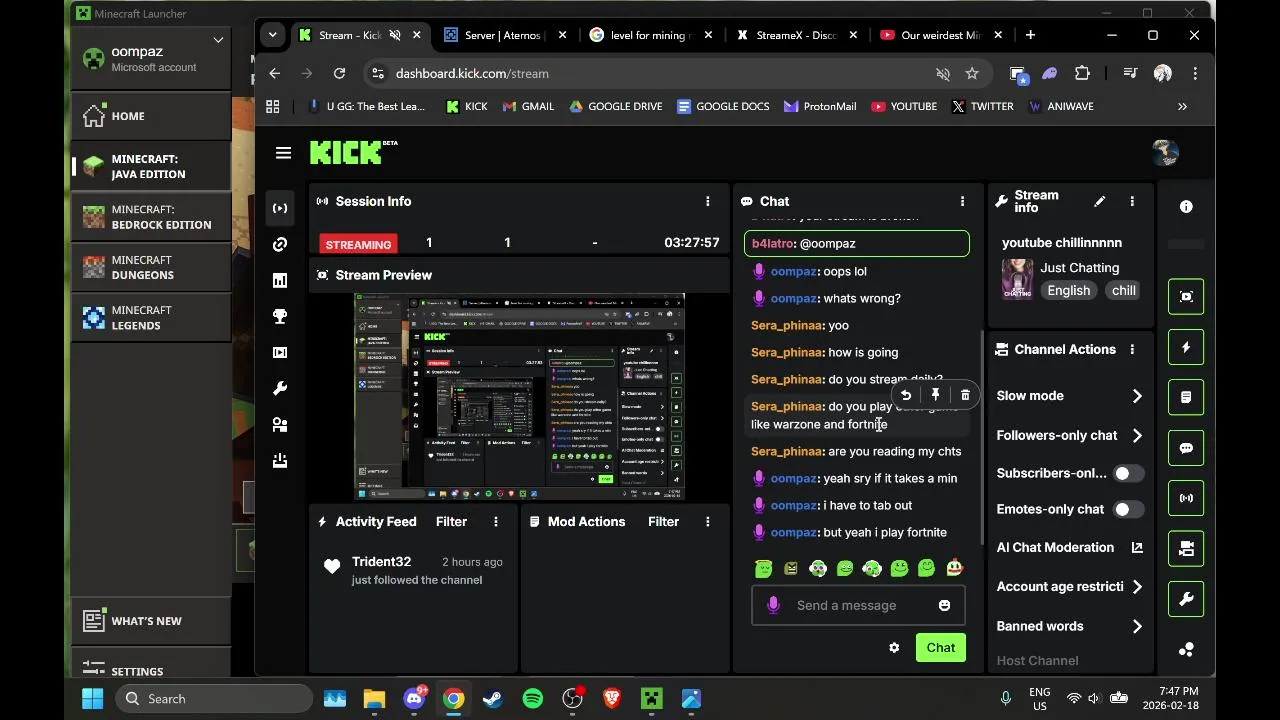Open the trophy achievements sidebar icon
This screenshot has height=720, width=1280.
280,317
